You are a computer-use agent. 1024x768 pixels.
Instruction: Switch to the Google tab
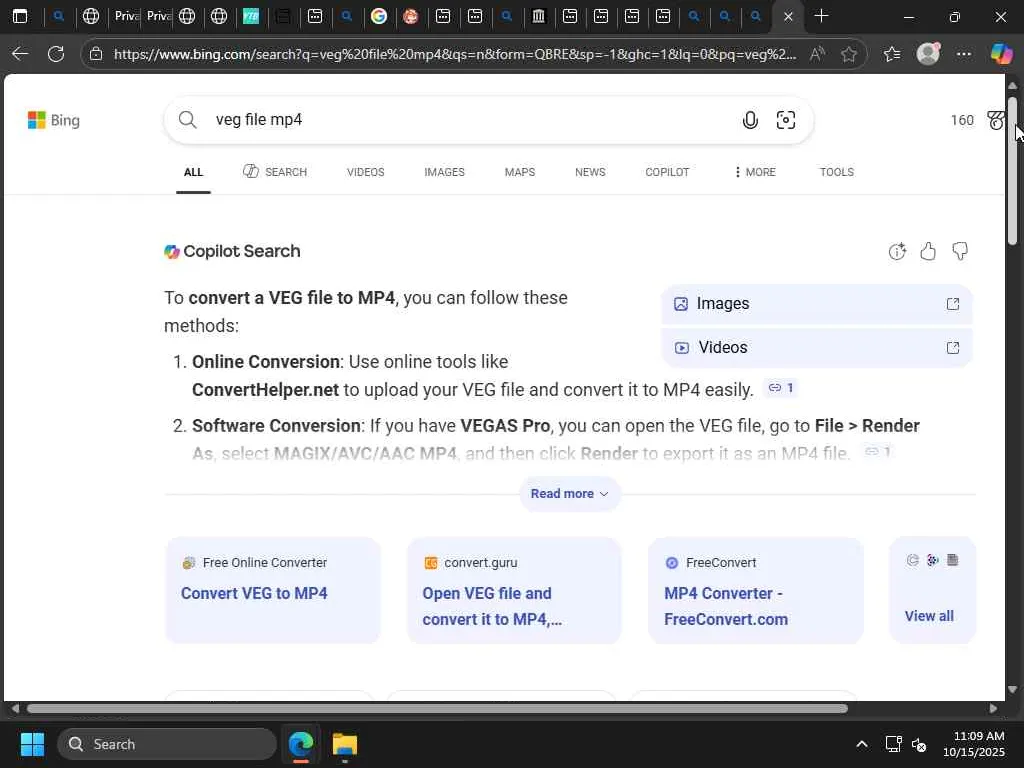[379, 16]
